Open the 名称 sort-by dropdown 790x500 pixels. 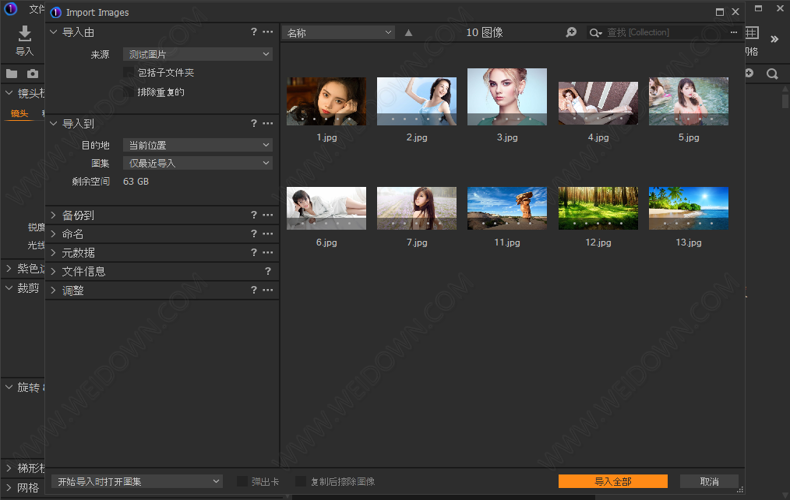coord(338,33)
